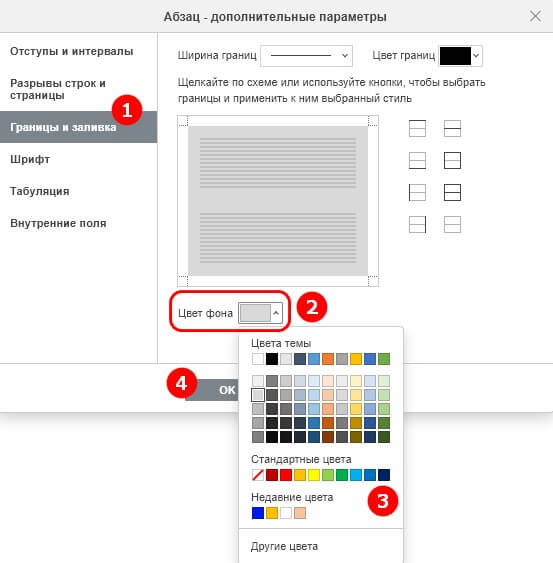Pick orange in the Цвета темы top row
Screen dimensions: 553x563
328,359
